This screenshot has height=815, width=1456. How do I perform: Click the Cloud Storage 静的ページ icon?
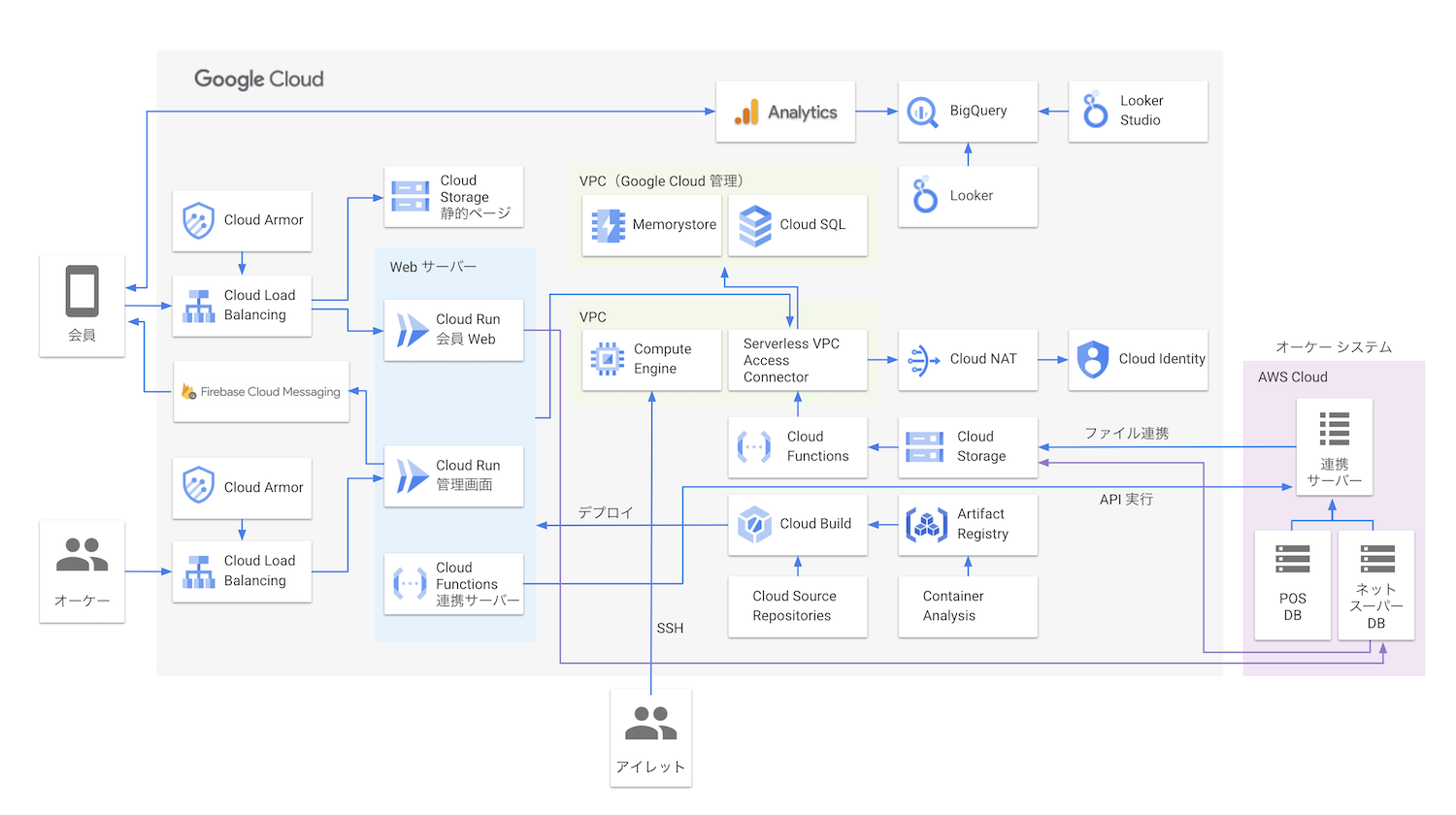click(410, 196)
